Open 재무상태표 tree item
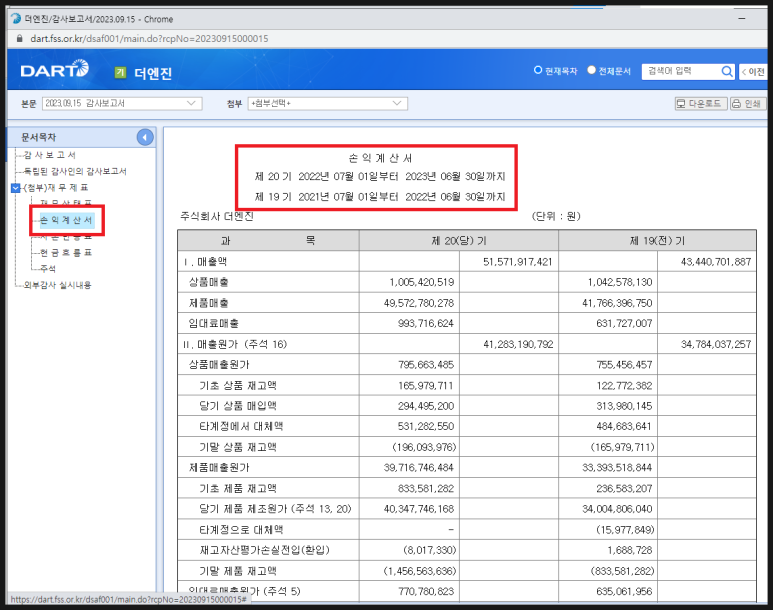 pyautogui.click(x=66, y=203)
